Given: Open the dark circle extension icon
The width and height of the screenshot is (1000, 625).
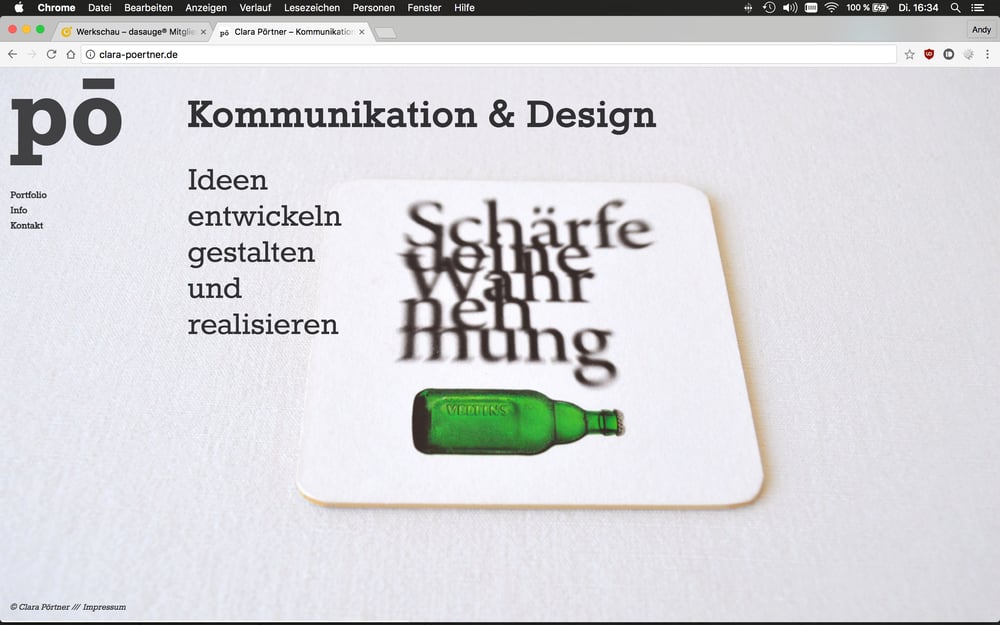Looking at the screenshot, I should click(949, 54).
